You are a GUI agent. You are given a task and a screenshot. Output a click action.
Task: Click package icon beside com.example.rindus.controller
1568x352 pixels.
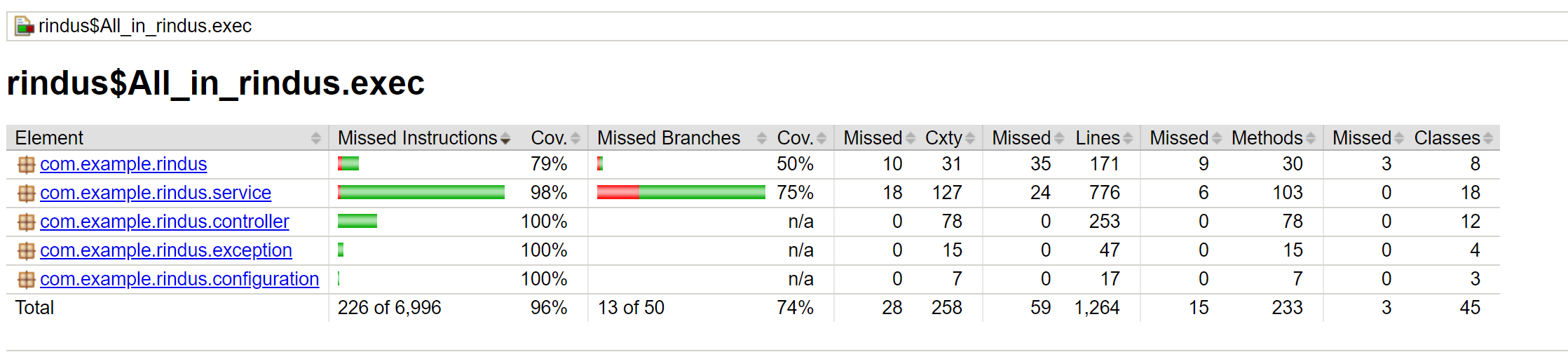coord(26,222)
